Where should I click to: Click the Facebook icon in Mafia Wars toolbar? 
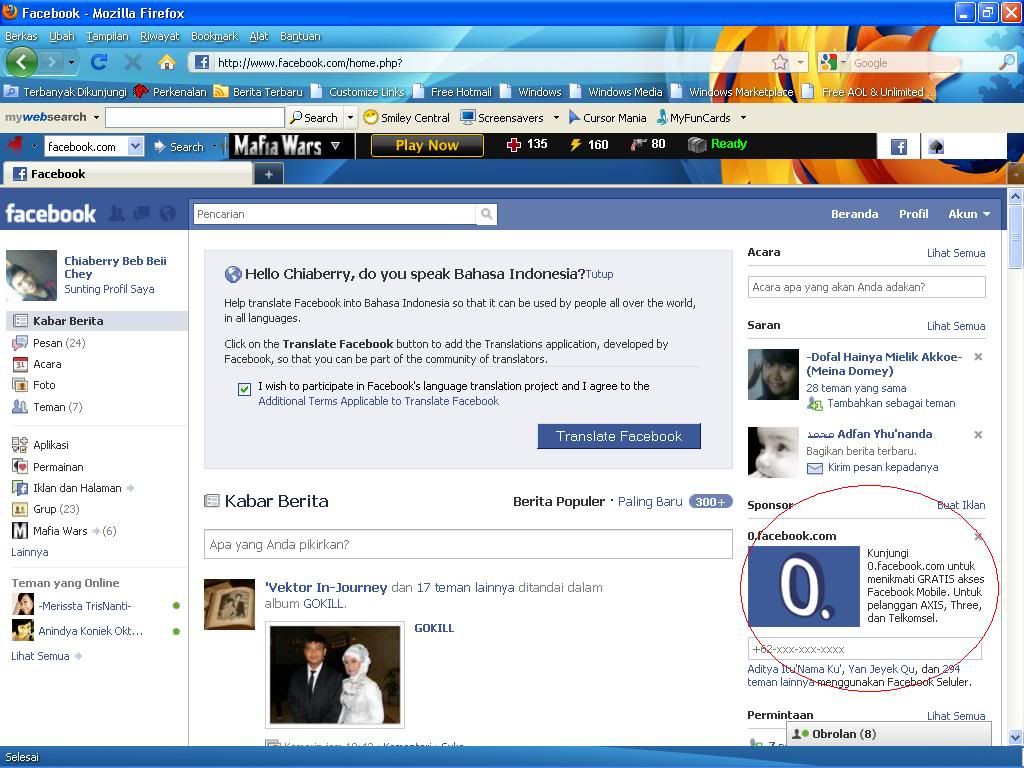898,146
